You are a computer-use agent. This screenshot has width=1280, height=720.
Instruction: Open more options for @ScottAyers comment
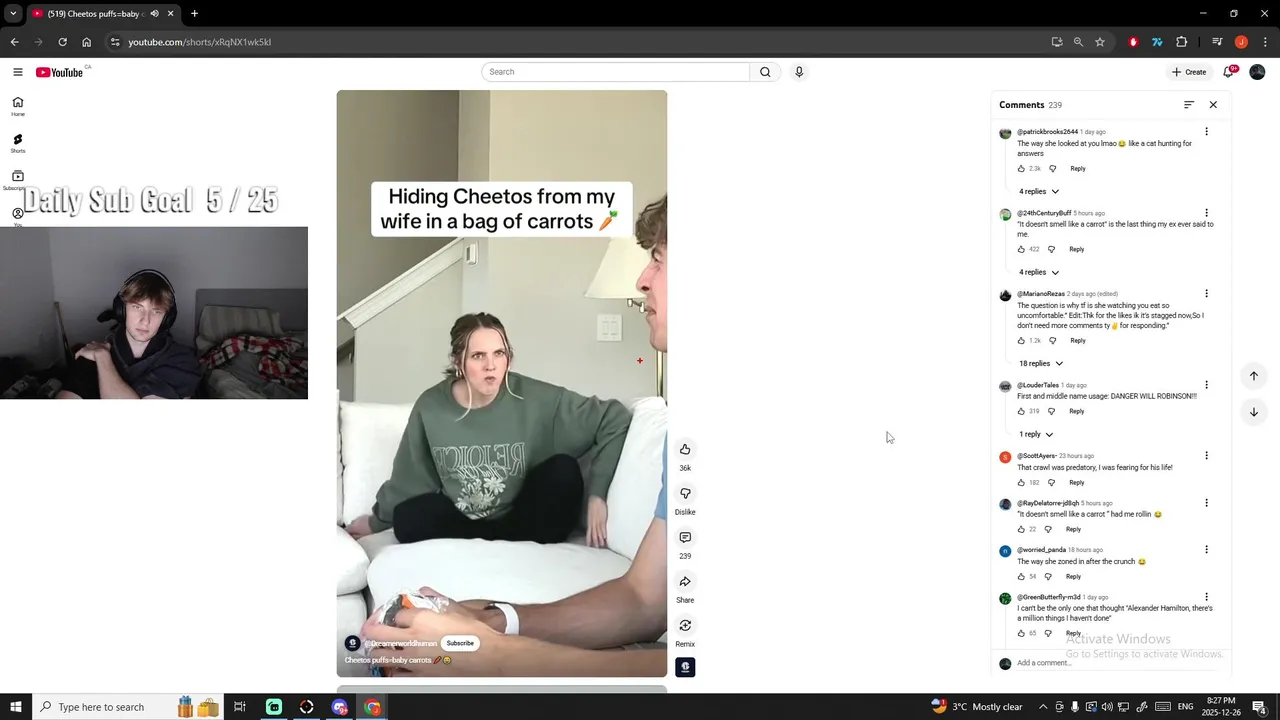click(1206, 456)
